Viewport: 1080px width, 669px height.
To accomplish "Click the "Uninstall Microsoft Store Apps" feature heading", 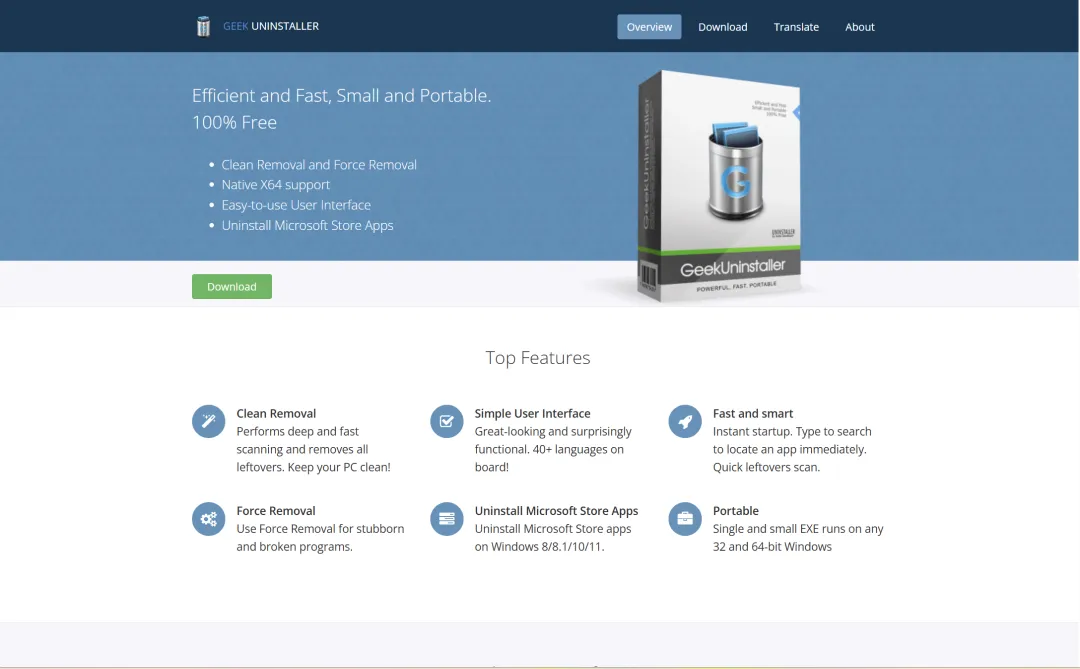I will point(557,511).
